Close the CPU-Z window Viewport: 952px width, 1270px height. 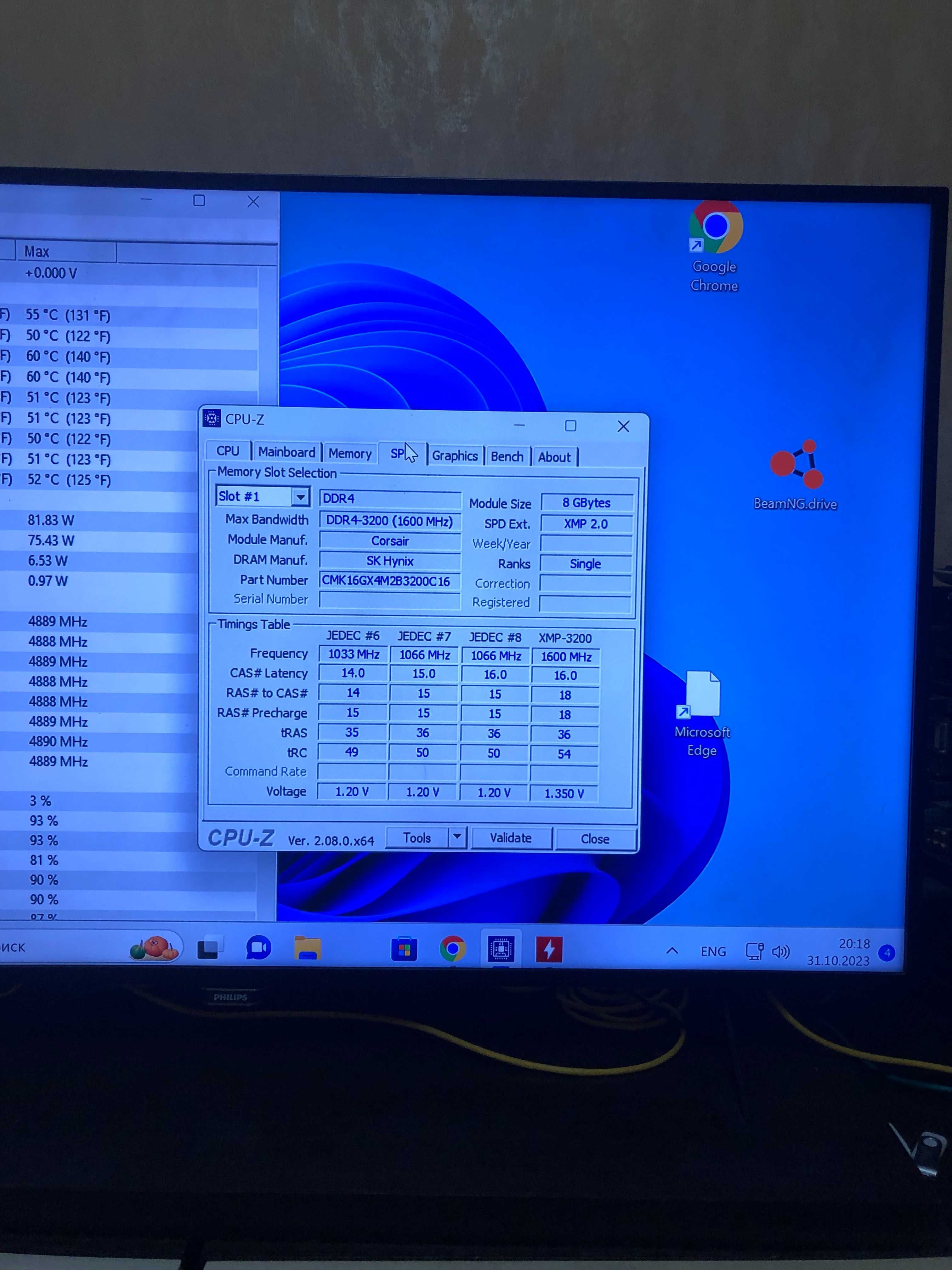point(623,426)
